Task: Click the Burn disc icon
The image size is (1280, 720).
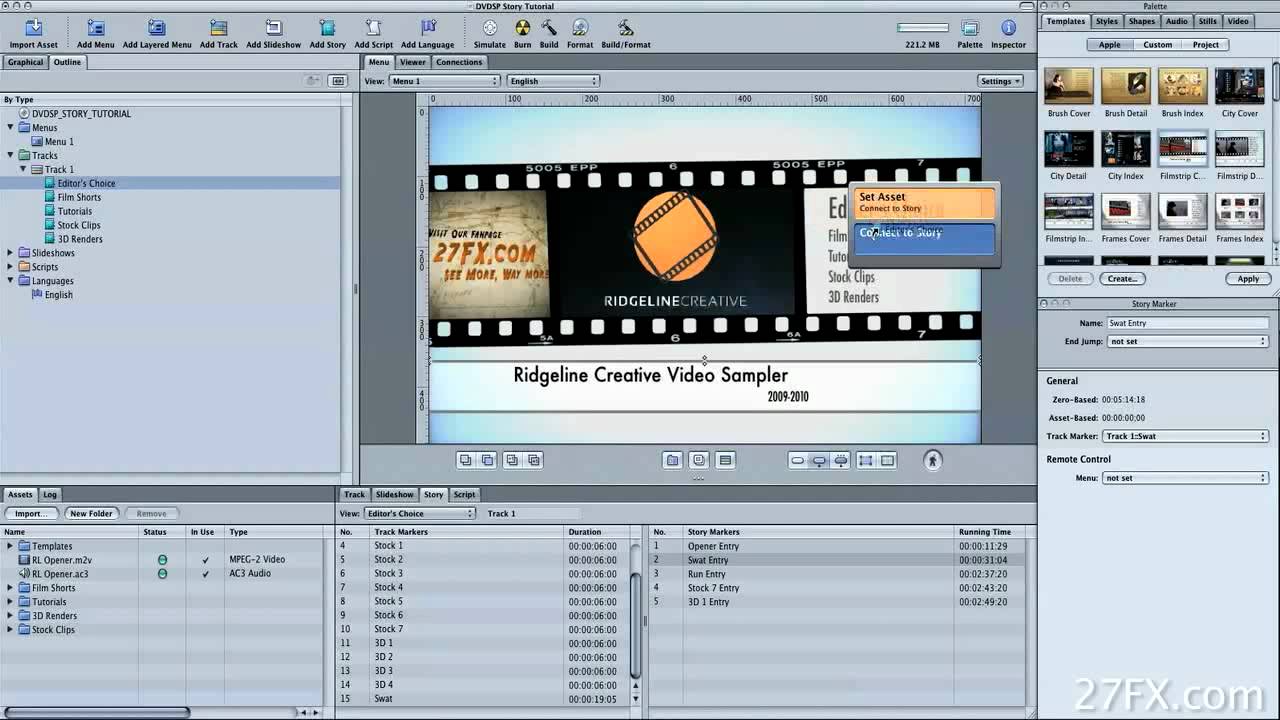Action: (522, 28)
